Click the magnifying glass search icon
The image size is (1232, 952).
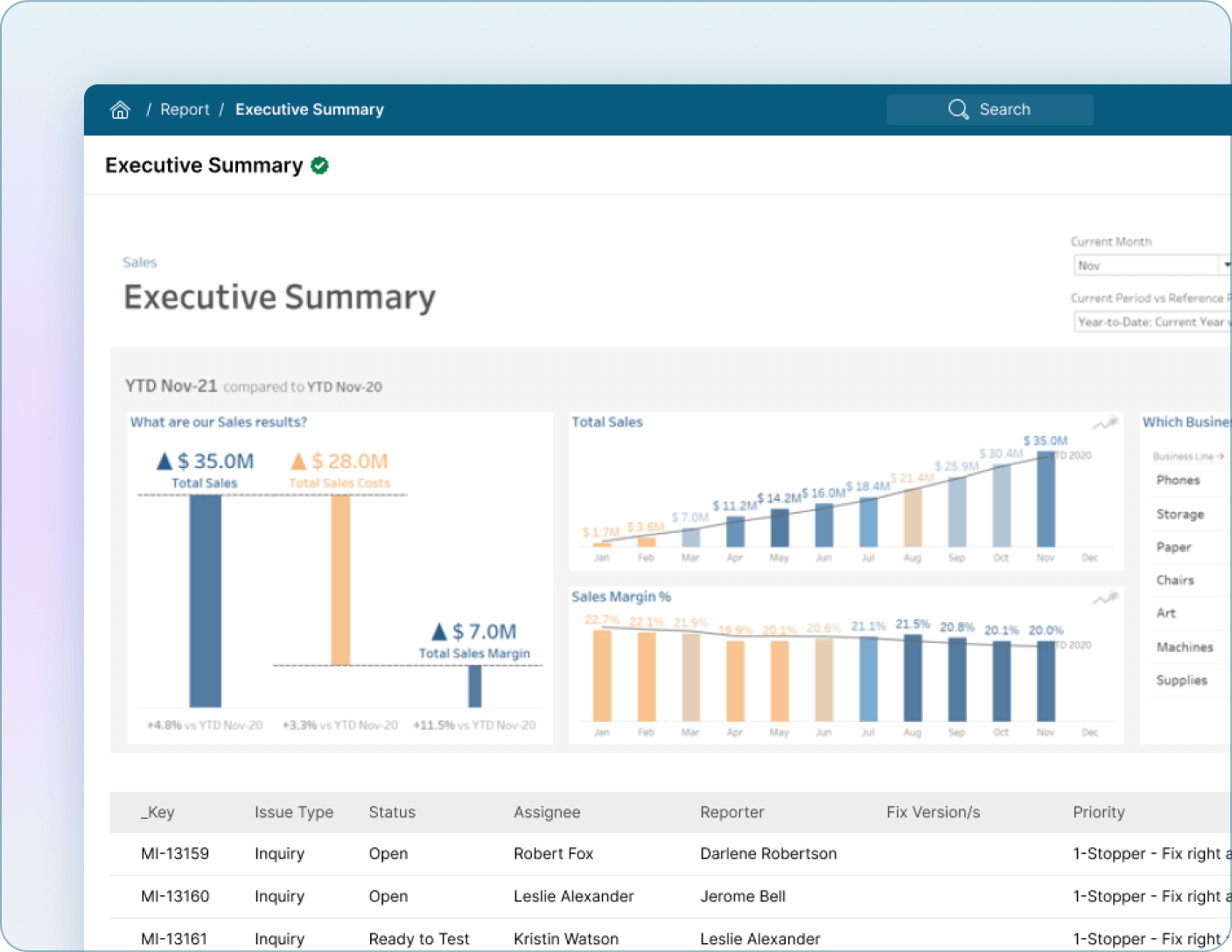point(958,108)
